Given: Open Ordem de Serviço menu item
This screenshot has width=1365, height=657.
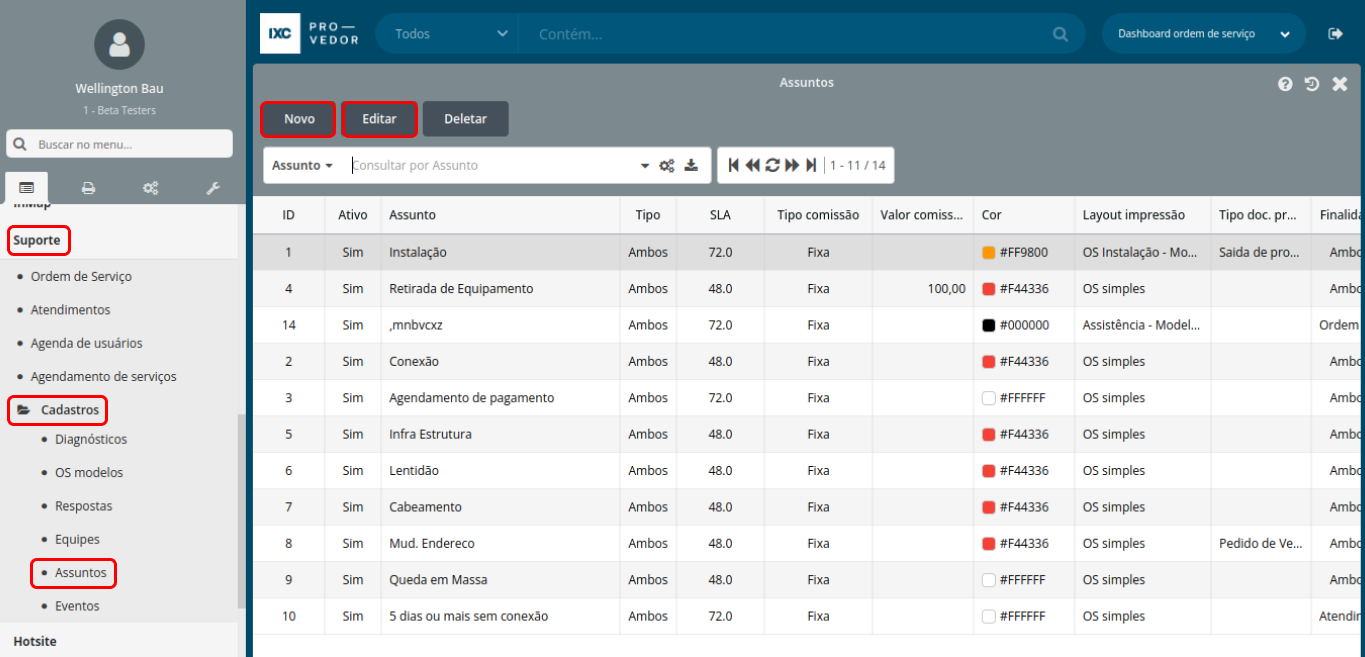Looking at the screenshot, I should pyautogui.click(x=81, y=277).
